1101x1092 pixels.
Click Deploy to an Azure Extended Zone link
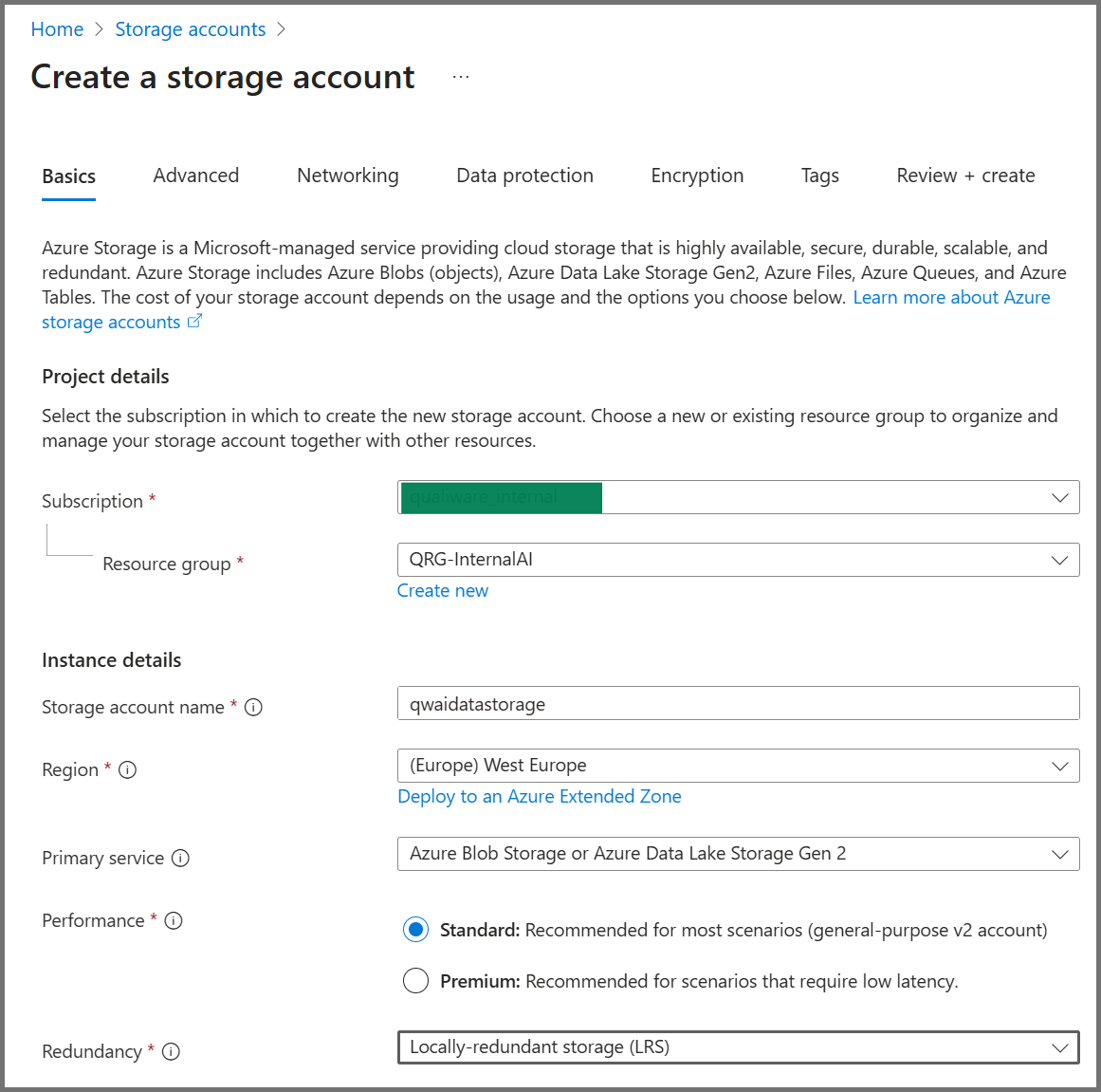(540, 796)
